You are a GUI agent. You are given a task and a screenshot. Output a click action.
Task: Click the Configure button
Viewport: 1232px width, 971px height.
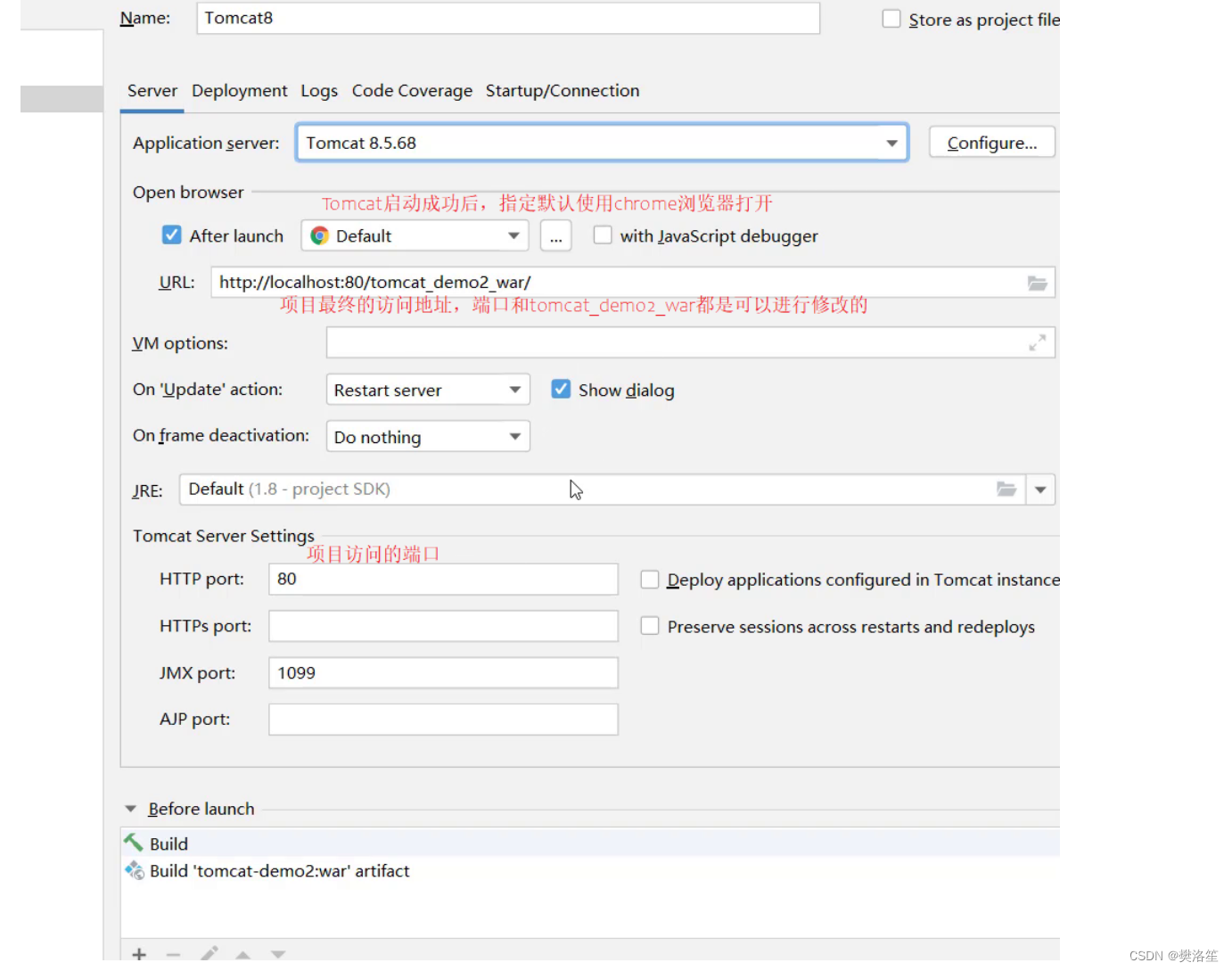coord(991,142)
